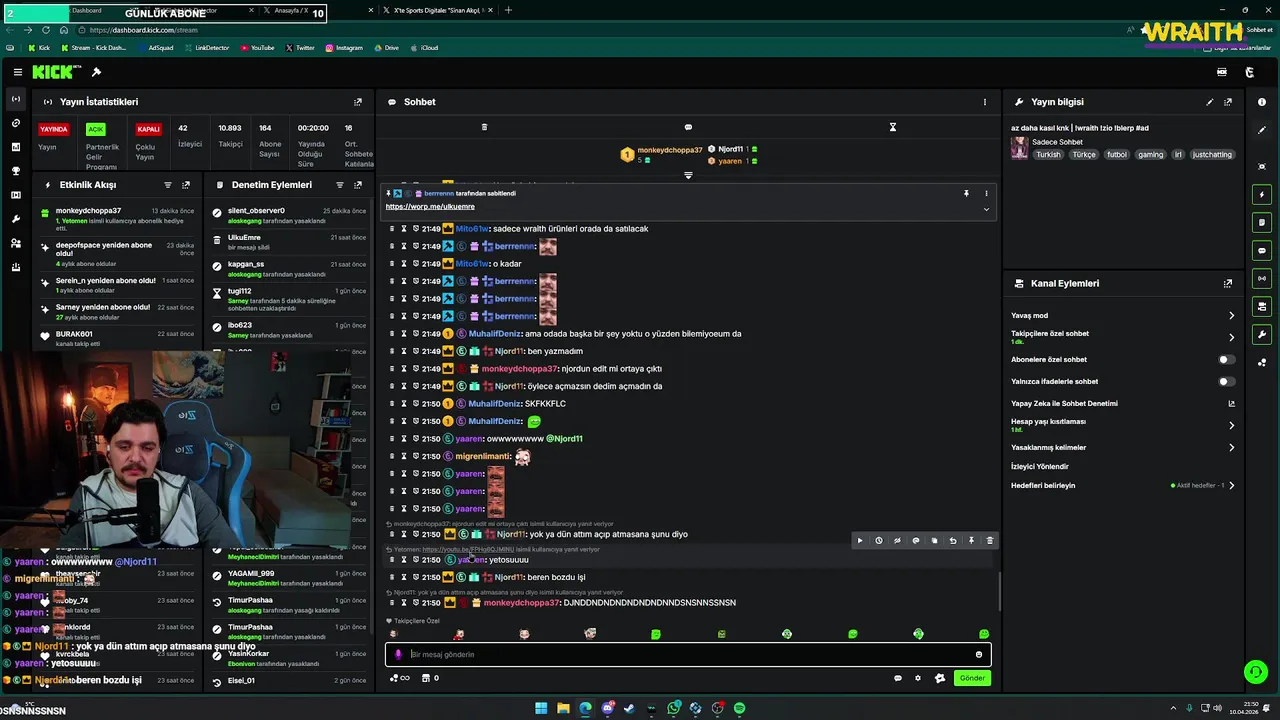Pop out the Etkinlik Akışı panel
1280x720 pixels.
(186, 185)
